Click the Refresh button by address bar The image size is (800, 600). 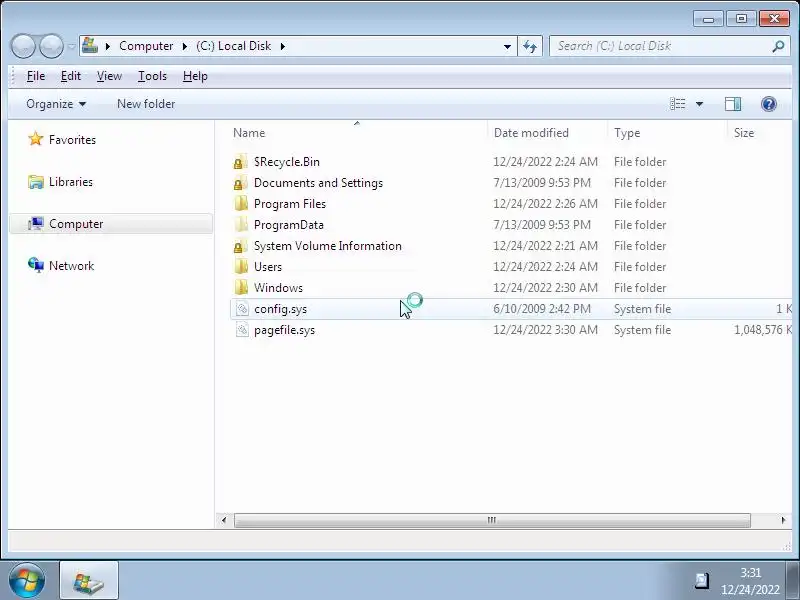(530, 46)
